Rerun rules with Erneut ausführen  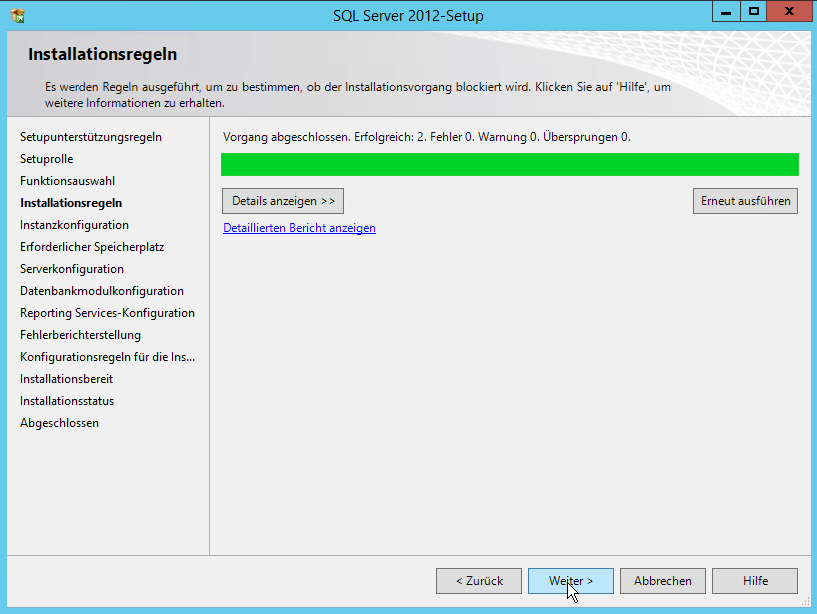(745, 201)
